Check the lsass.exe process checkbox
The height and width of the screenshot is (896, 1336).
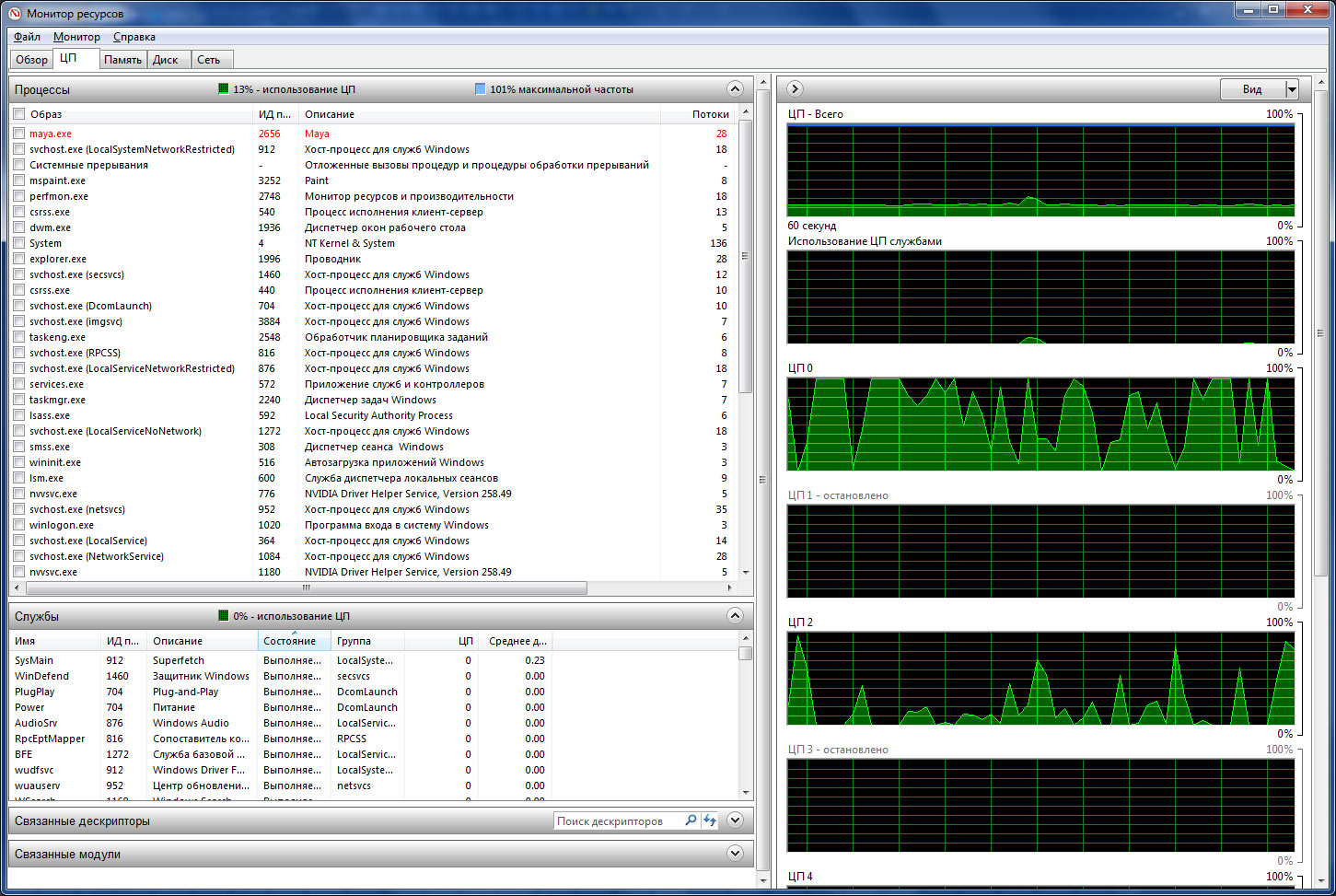tap(19, 415)
